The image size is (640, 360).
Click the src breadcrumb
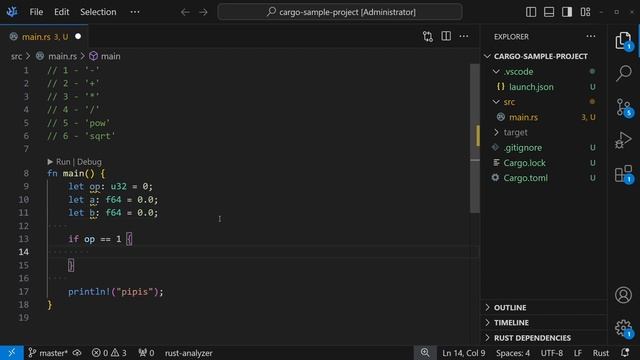(16, 56)
